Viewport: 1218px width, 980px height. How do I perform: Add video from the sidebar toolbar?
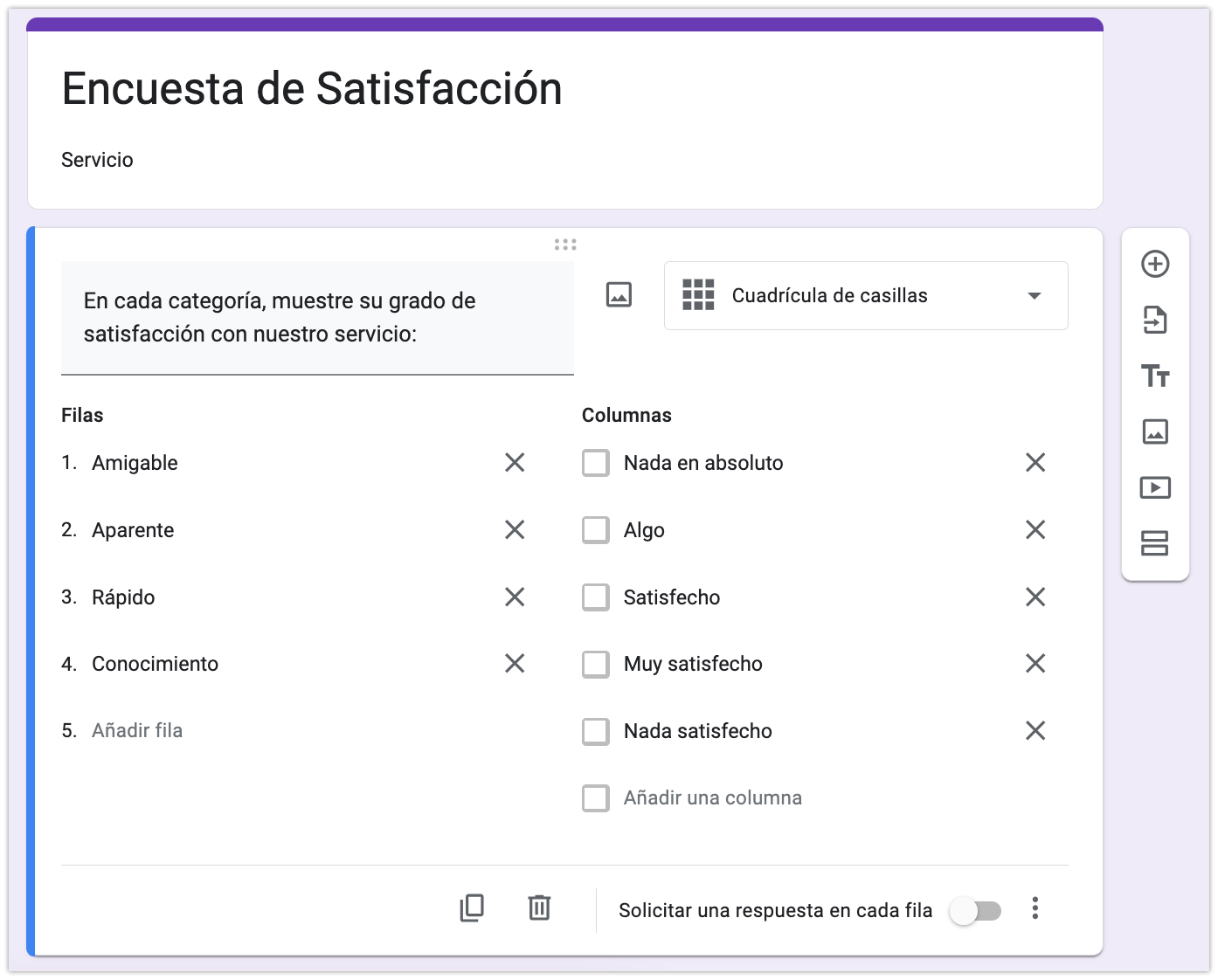pos(1155,487)
